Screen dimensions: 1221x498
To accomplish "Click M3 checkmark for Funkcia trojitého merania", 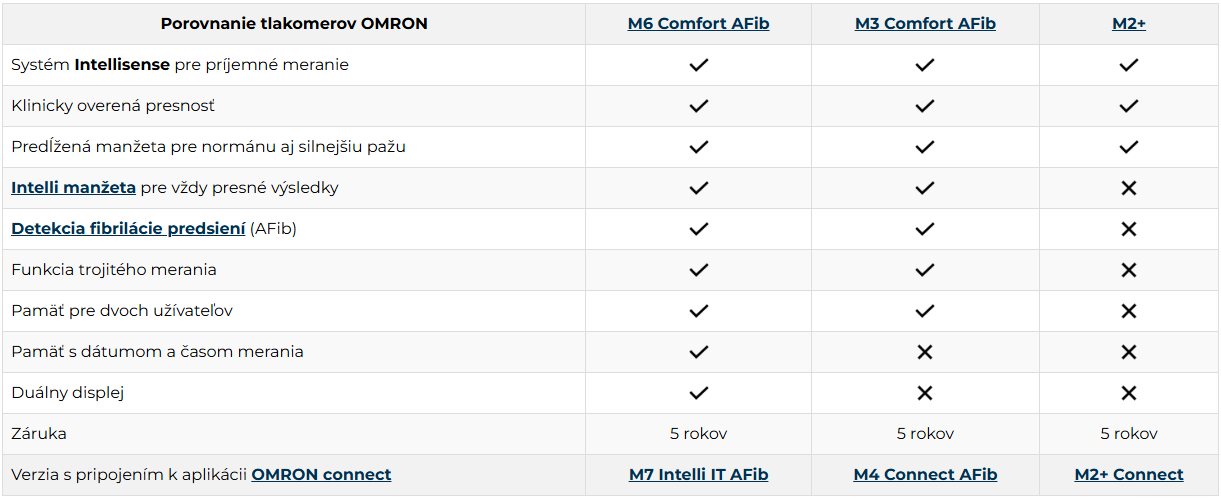I will pyautogui.click(x=925, y=270).
